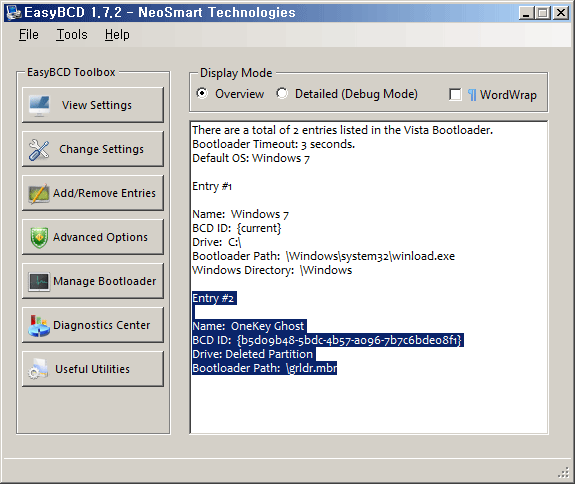Click 'Bootloader Path: \grldr.mbr' line
575x484 pixels.
click(264, 368)
